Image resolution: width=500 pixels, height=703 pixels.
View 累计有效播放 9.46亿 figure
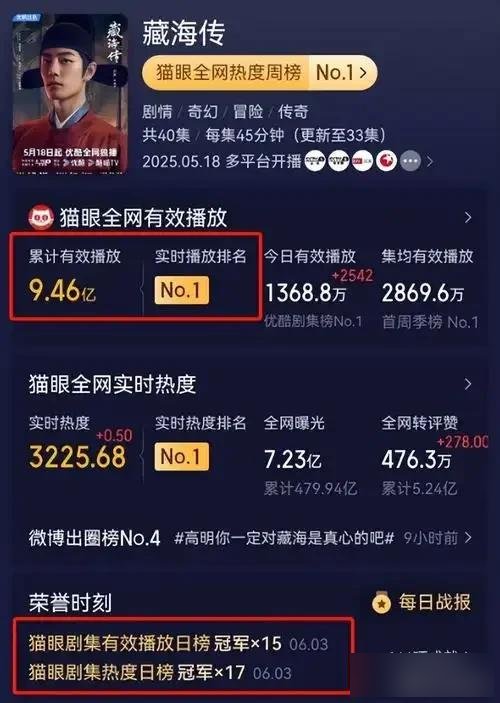pos(62,290)
